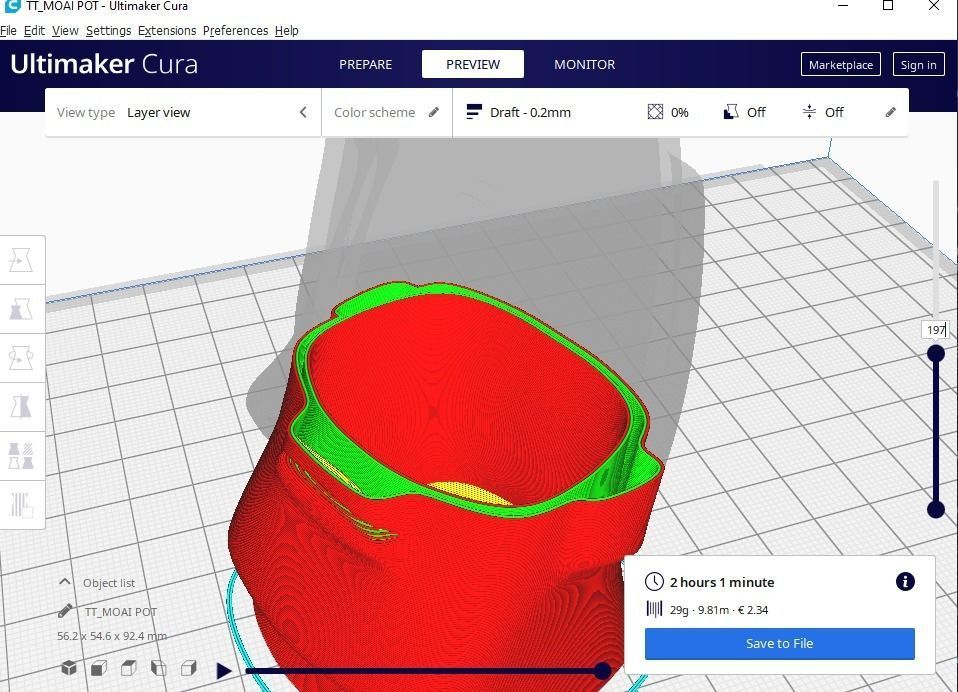This screenshot has height=692, width=958.
Task: Click the Ultimaker Cura logo text
Action: point(104,64)
